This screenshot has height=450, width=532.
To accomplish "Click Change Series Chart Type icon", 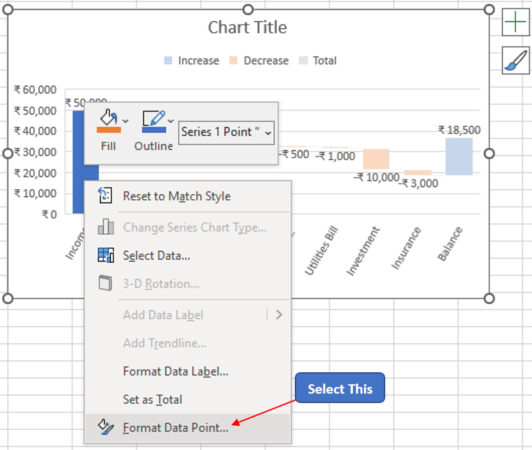I will [106, 227].
